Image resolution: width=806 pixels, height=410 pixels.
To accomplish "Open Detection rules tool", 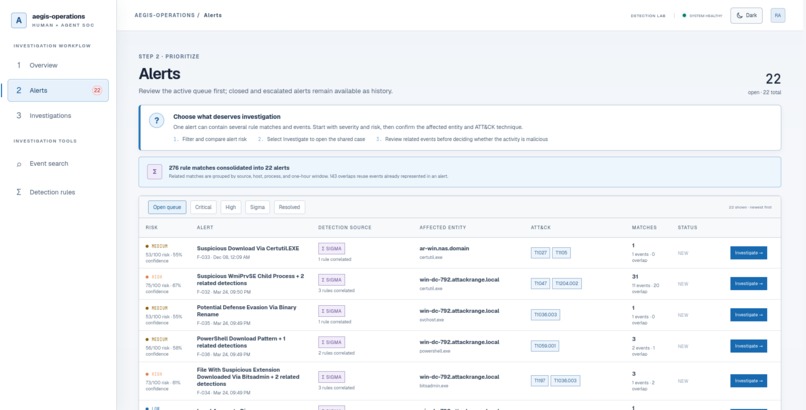I will [58, 192].
